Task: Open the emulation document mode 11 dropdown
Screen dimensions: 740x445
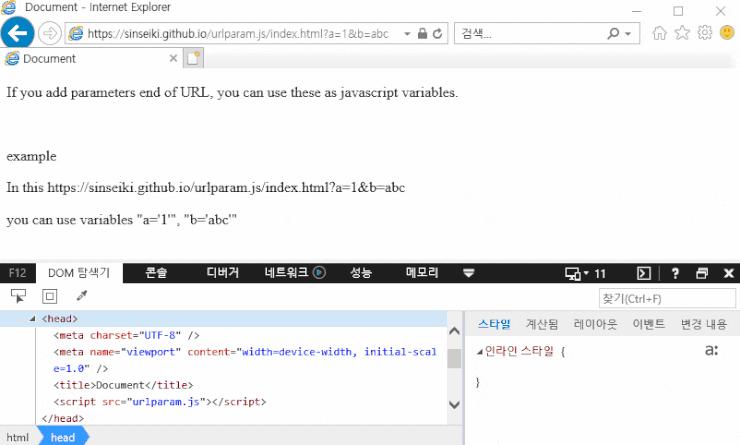Action: [585, 274]
